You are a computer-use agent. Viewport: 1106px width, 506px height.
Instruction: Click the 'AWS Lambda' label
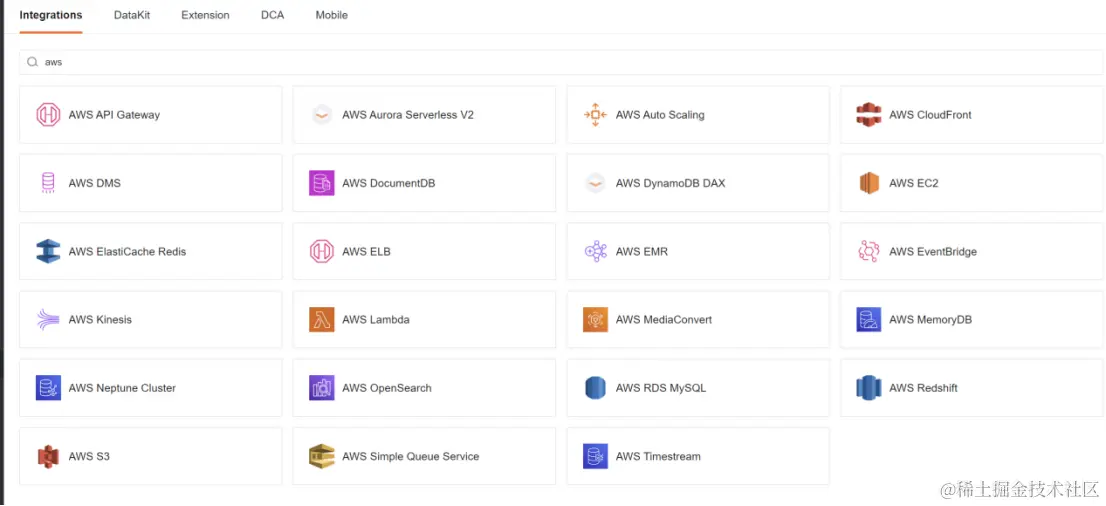pos(376,320)
